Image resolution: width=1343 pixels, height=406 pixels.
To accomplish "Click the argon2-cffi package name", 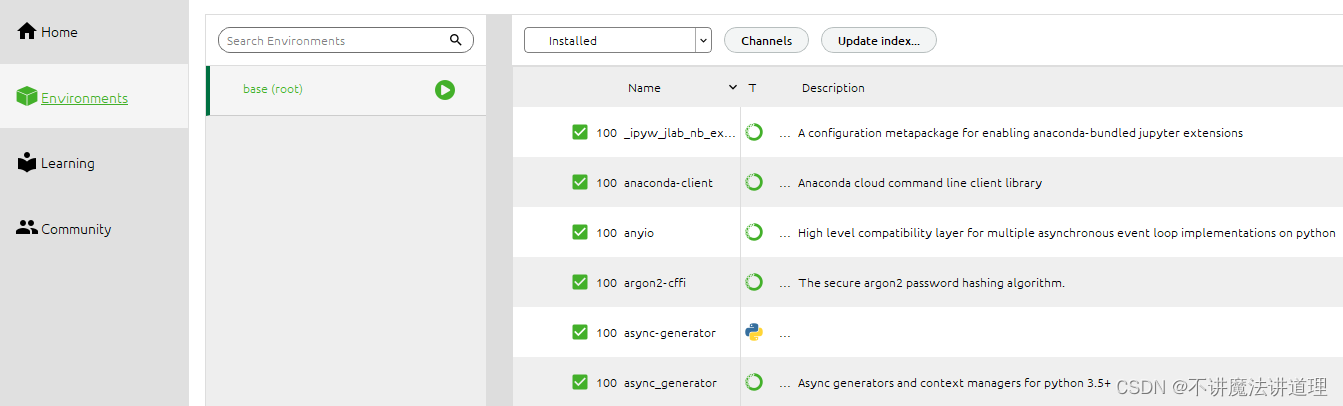I will coord(655,283).
